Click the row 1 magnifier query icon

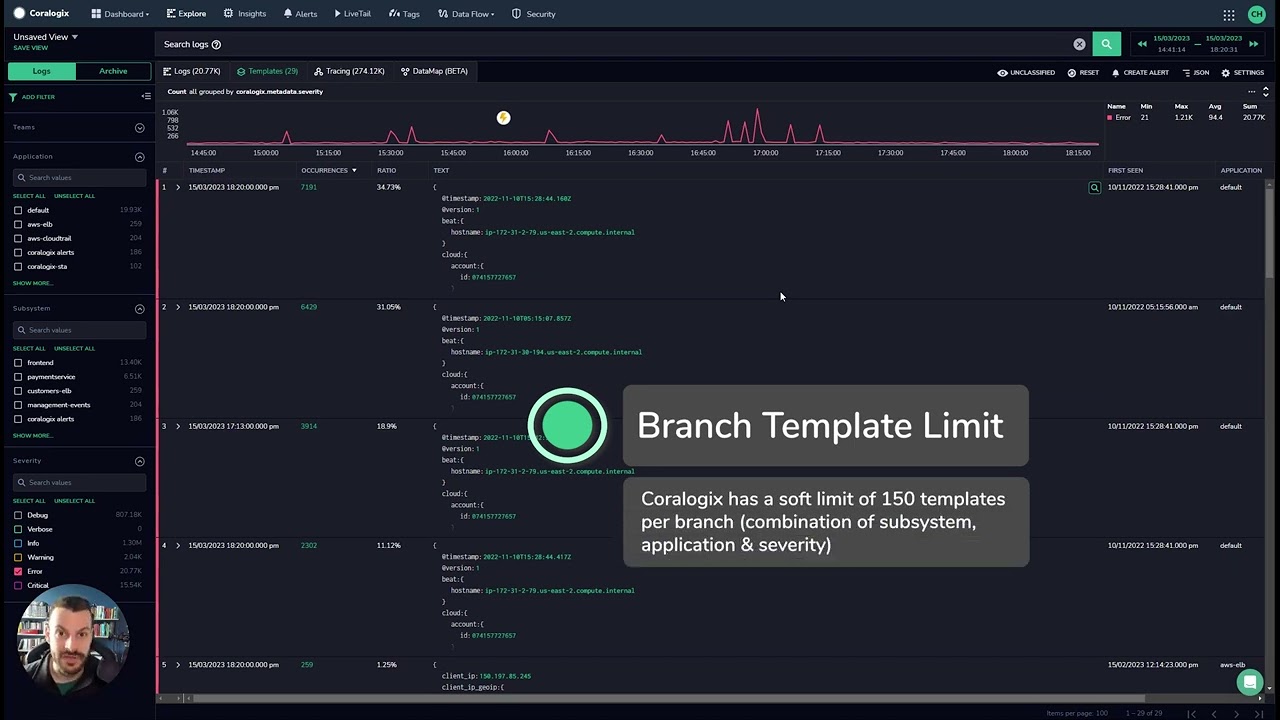click(1094, 187)
